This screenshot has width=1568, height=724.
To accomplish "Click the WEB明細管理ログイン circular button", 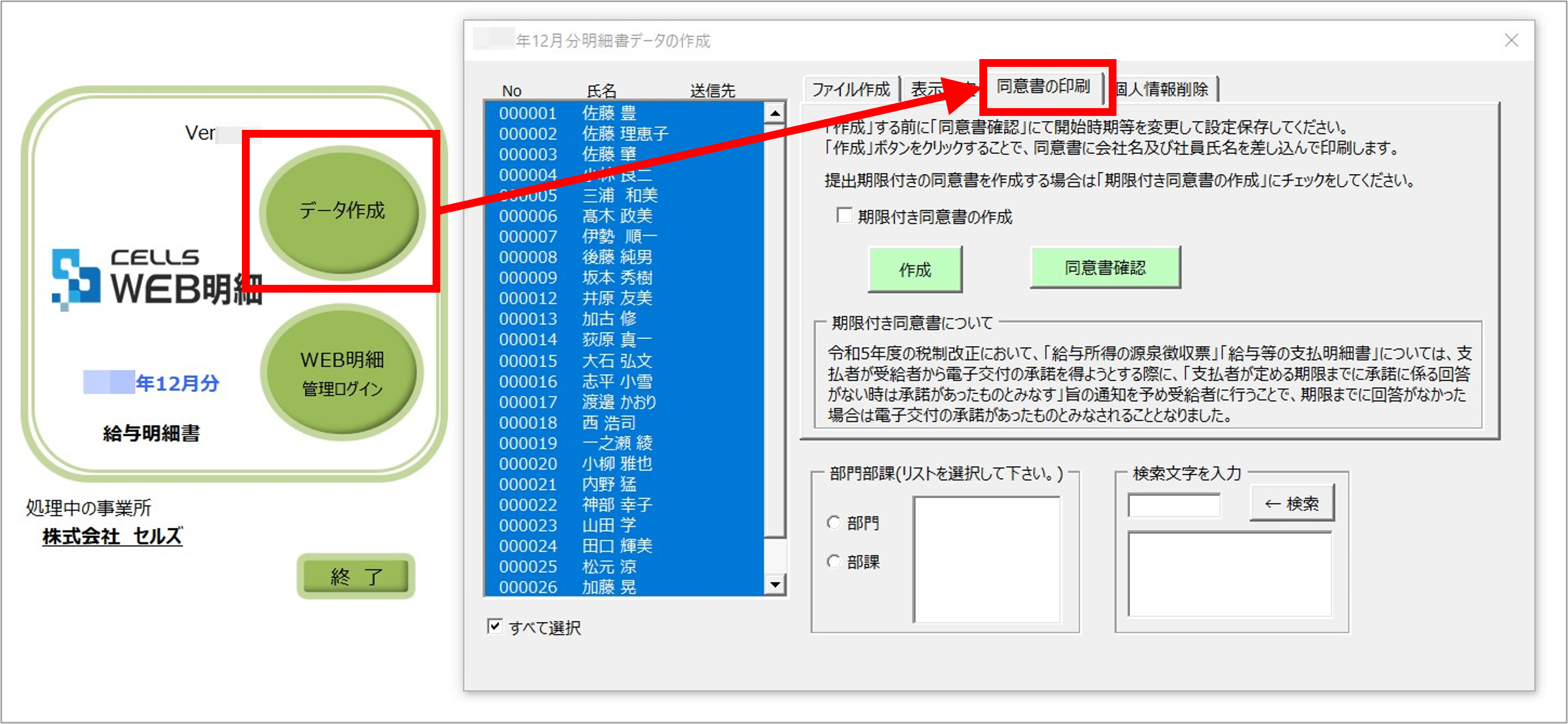I will click(342, 371).
